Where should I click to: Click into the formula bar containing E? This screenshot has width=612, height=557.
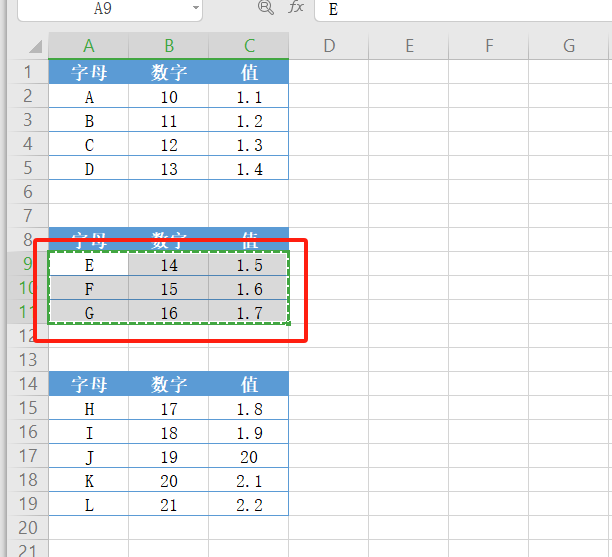pyautogui.click(x=460, y=9)
